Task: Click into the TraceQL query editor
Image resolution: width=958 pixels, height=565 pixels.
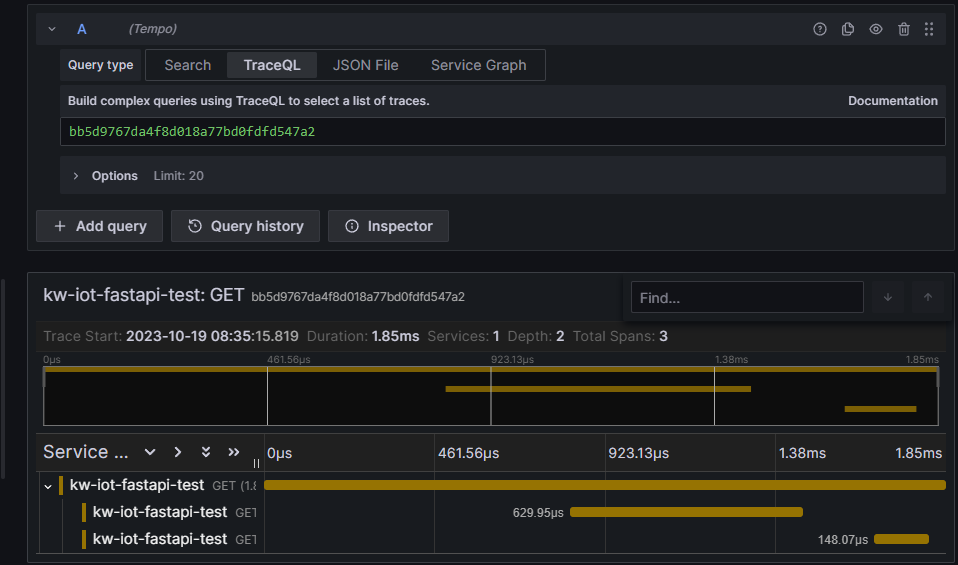Action: [502, 131]
